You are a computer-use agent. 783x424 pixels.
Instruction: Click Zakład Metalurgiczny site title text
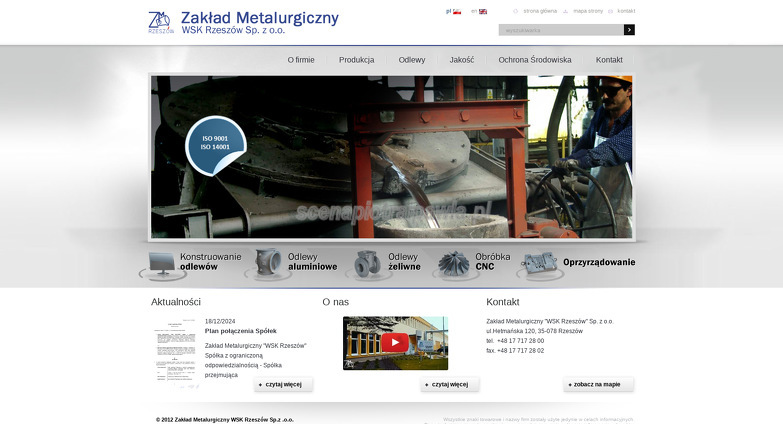[260, 18]
